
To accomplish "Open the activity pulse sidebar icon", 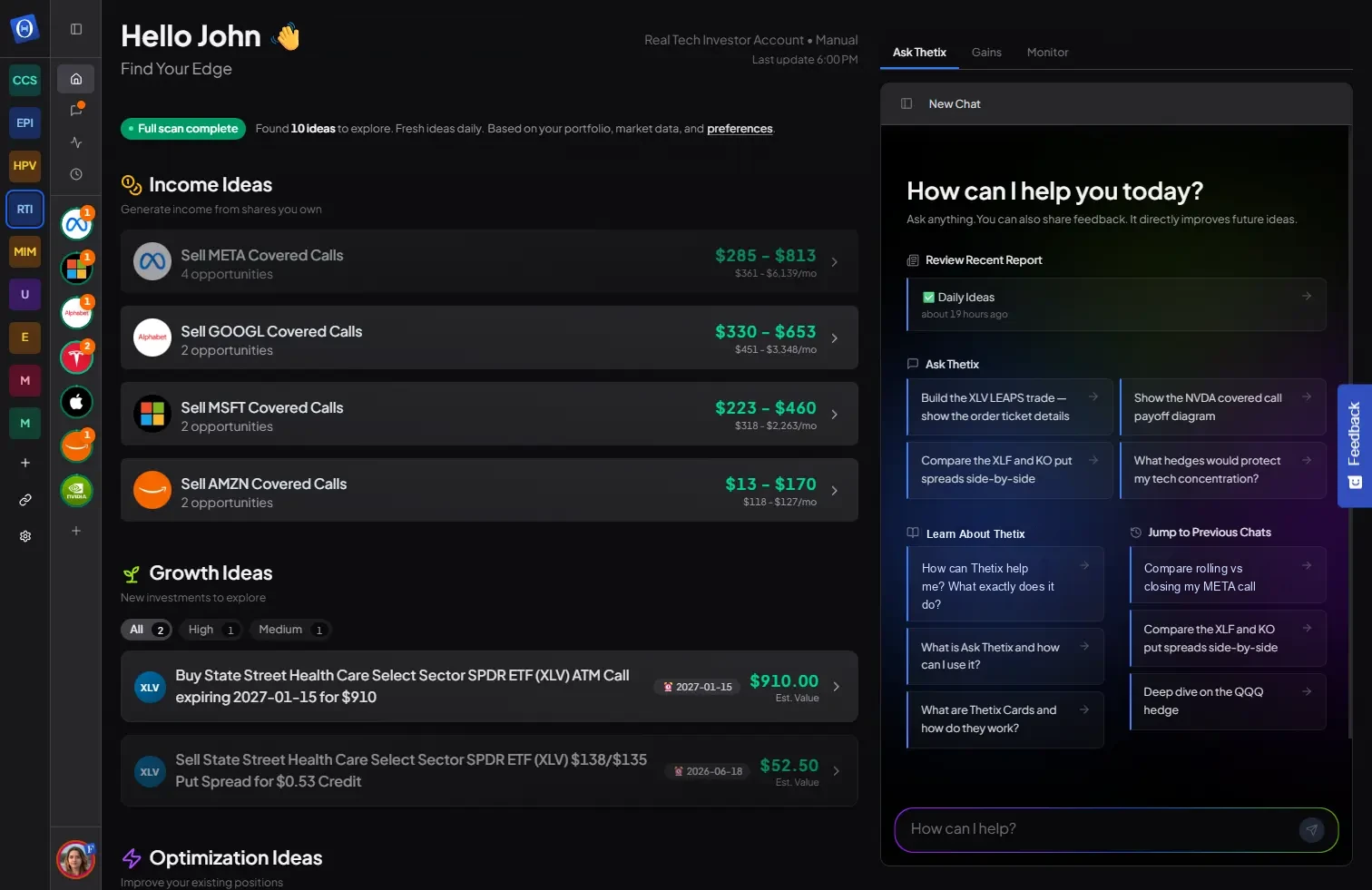I will pyautogui.click(x=76, y=142).
